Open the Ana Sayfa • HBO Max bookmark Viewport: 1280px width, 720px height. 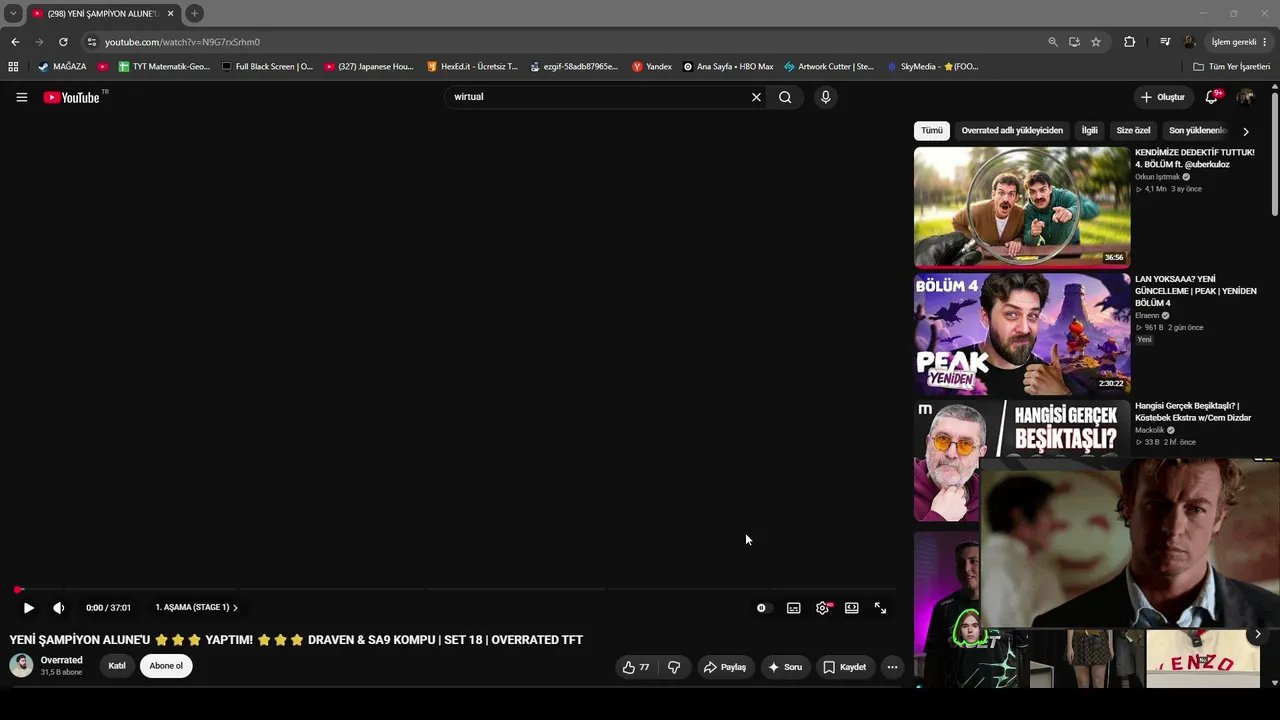point(728,67)
